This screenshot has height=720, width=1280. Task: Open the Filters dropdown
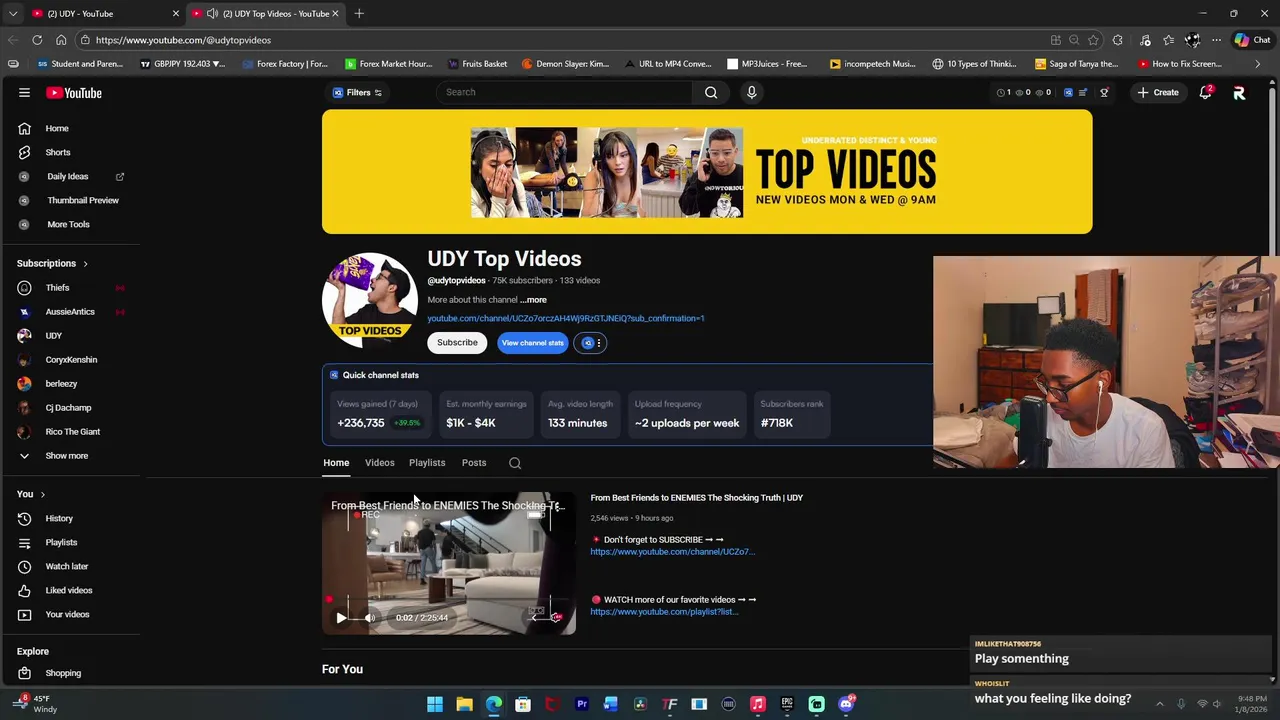tap(358, 92)
